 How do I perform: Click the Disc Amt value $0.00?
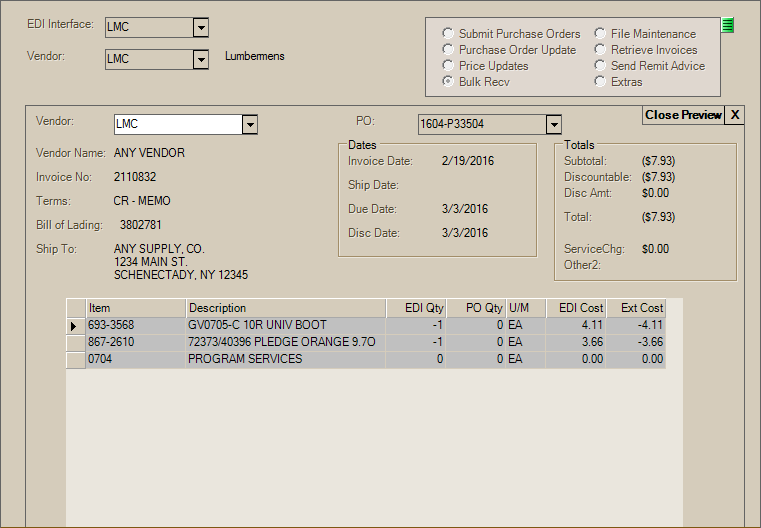point(655,193)
